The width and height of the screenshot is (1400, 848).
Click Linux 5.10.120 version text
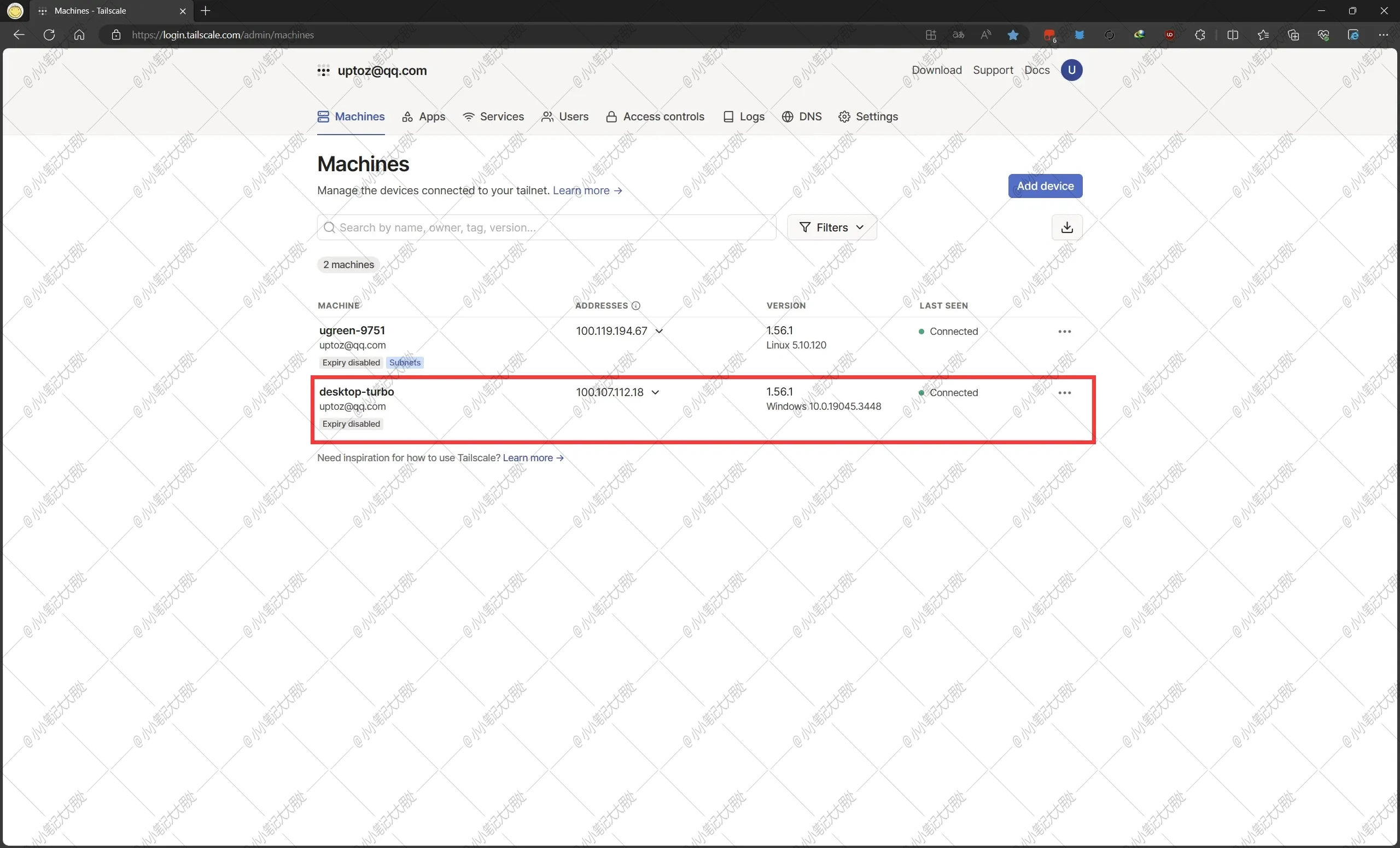click(796, 345)
